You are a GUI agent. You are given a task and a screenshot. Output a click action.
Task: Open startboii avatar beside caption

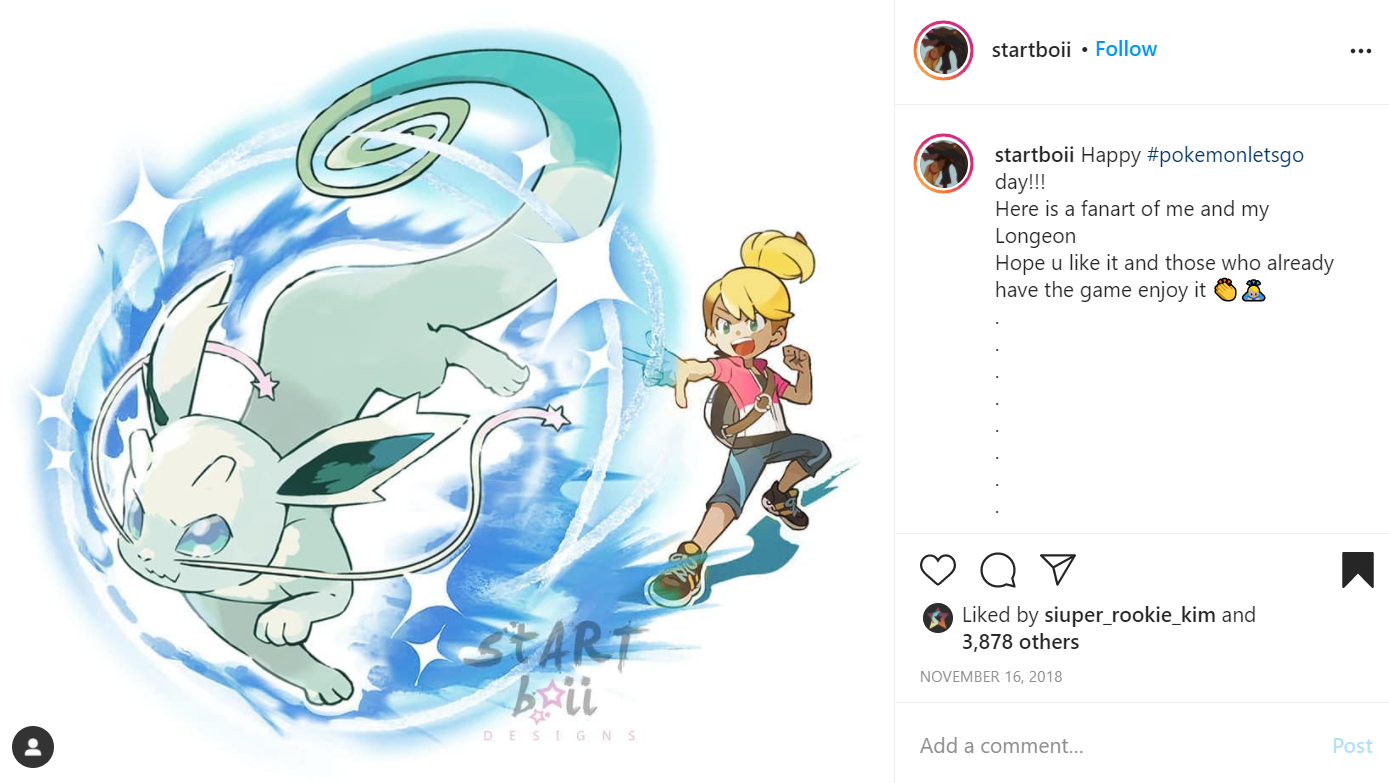click(943, 163)
